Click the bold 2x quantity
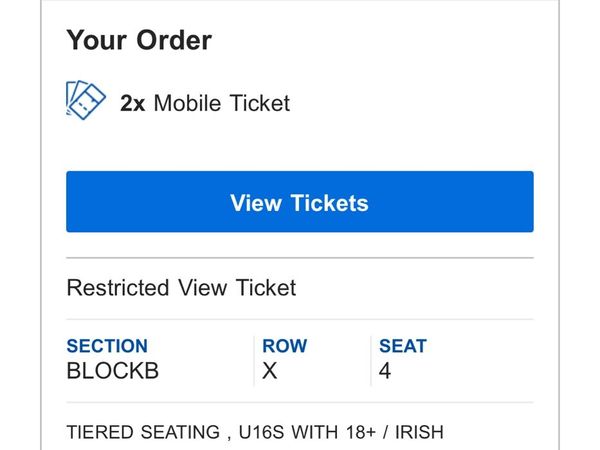The height and width of the screenshot is (450, 600). tap(132, 103)
